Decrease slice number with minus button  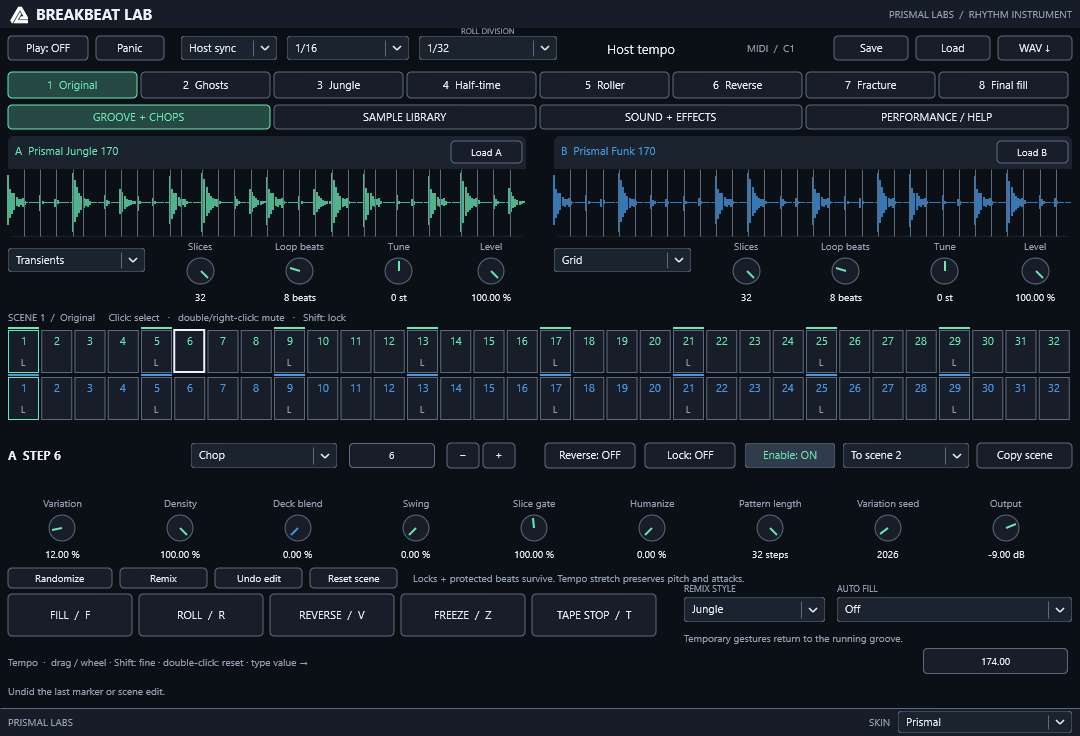pyautogui.click(x=463, y=455)
